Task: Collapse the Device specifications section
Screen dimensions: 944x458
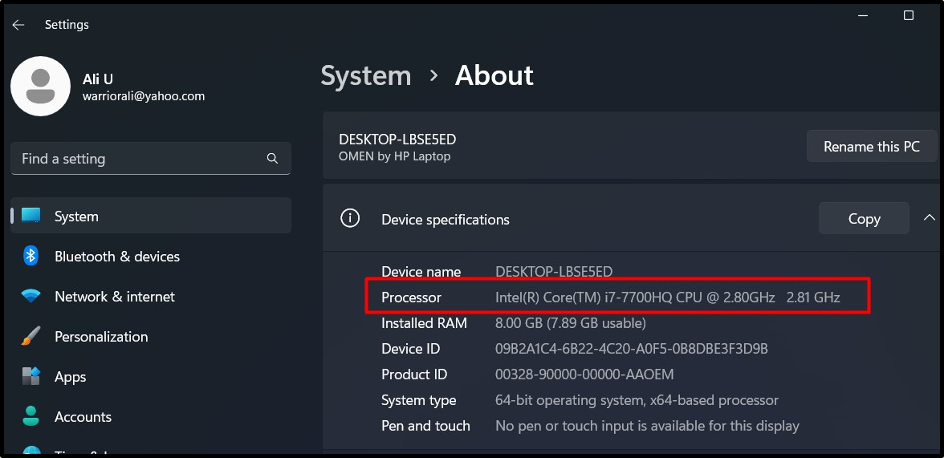Action: (x=929, y=218)
